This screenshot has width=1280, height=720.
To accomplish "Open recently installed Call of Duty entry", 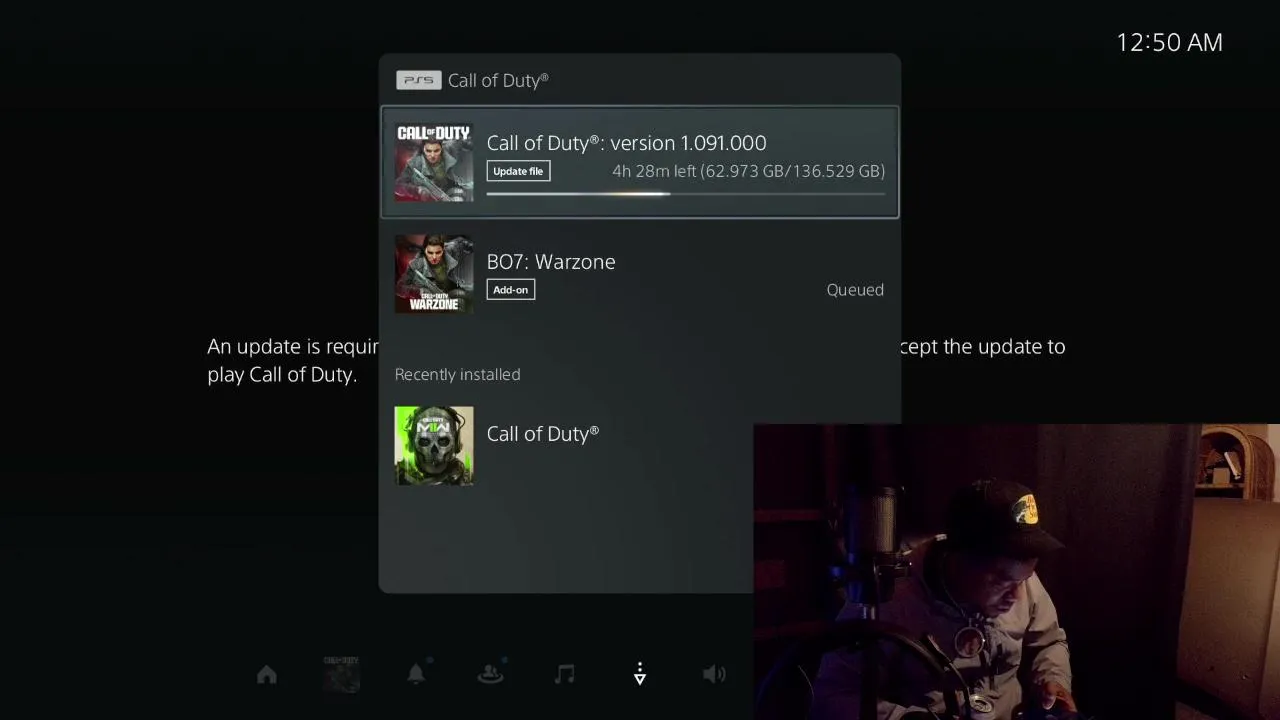I will point(640,446).
